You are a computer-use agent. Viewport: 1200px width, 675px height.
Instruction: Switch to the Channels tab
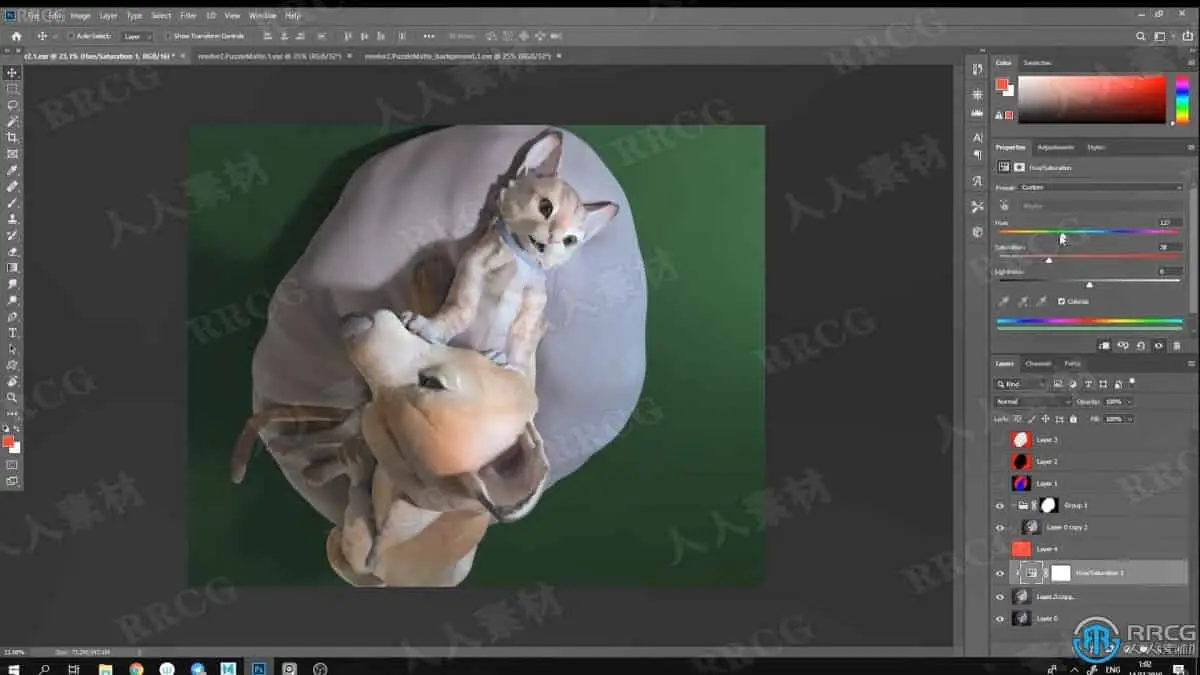click(x=1038, y=364)
